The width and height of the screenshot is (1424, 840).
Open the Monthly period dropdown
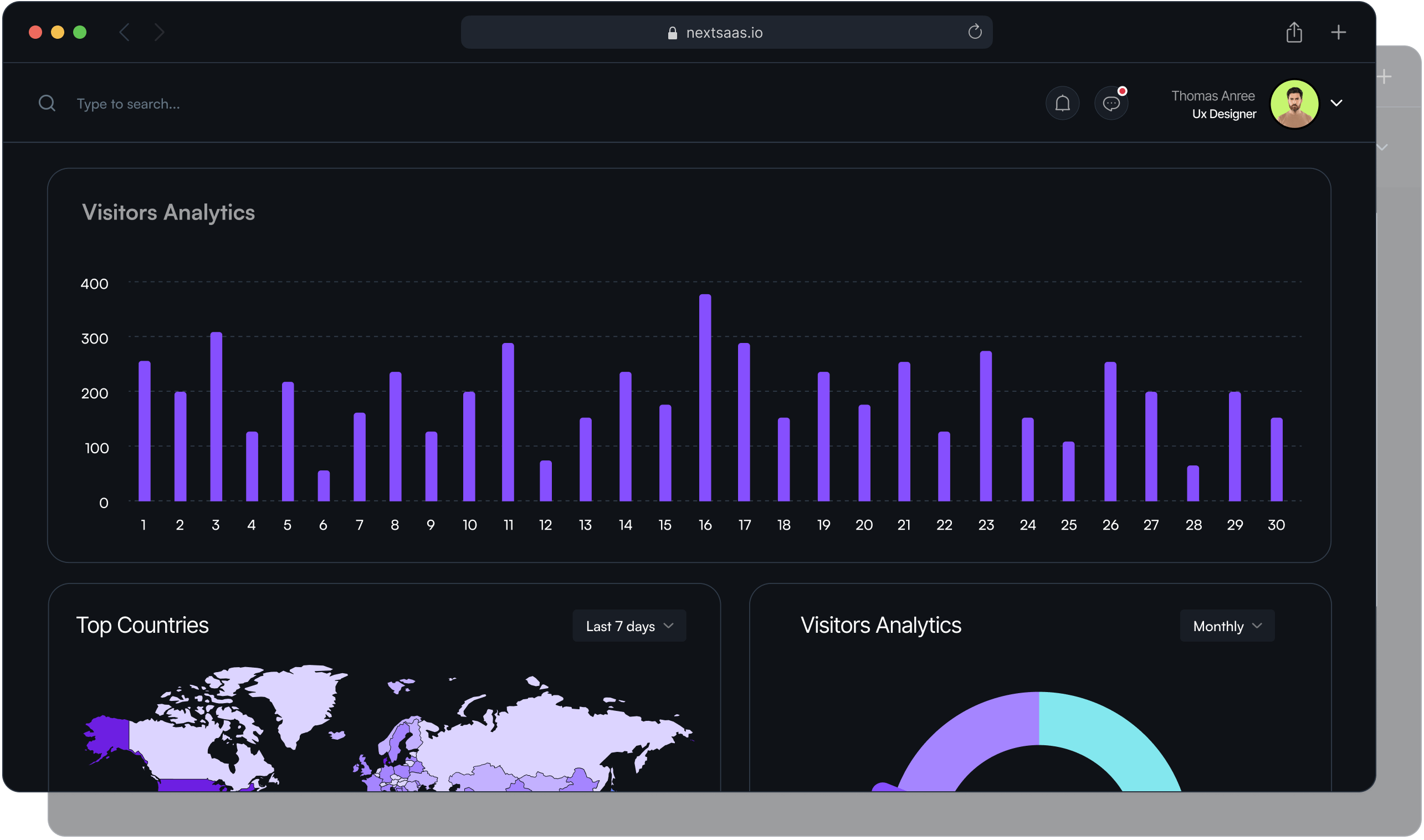coord(1227,626)
